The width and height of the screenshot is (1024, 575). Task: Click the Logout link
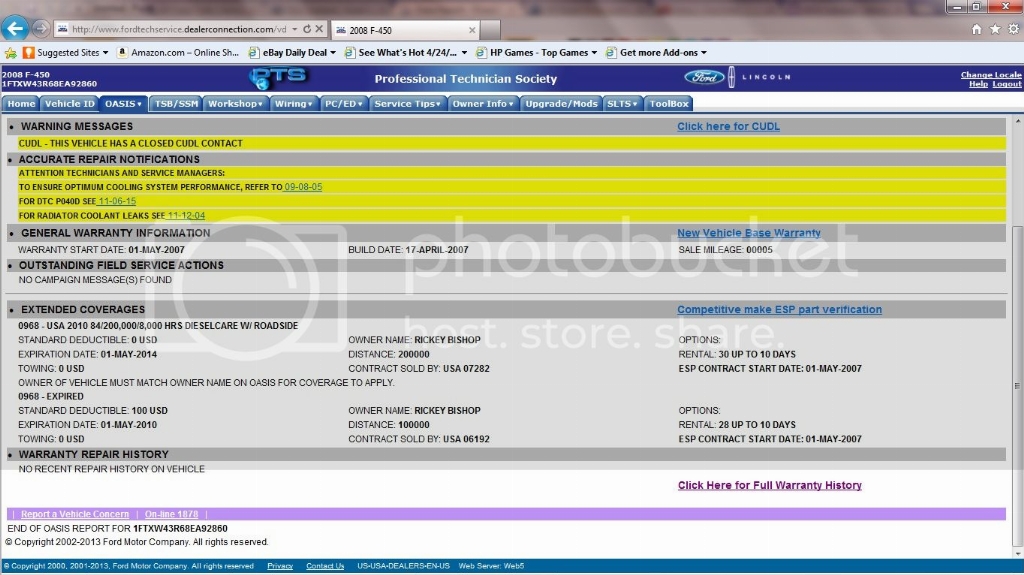pos(1006,84)
